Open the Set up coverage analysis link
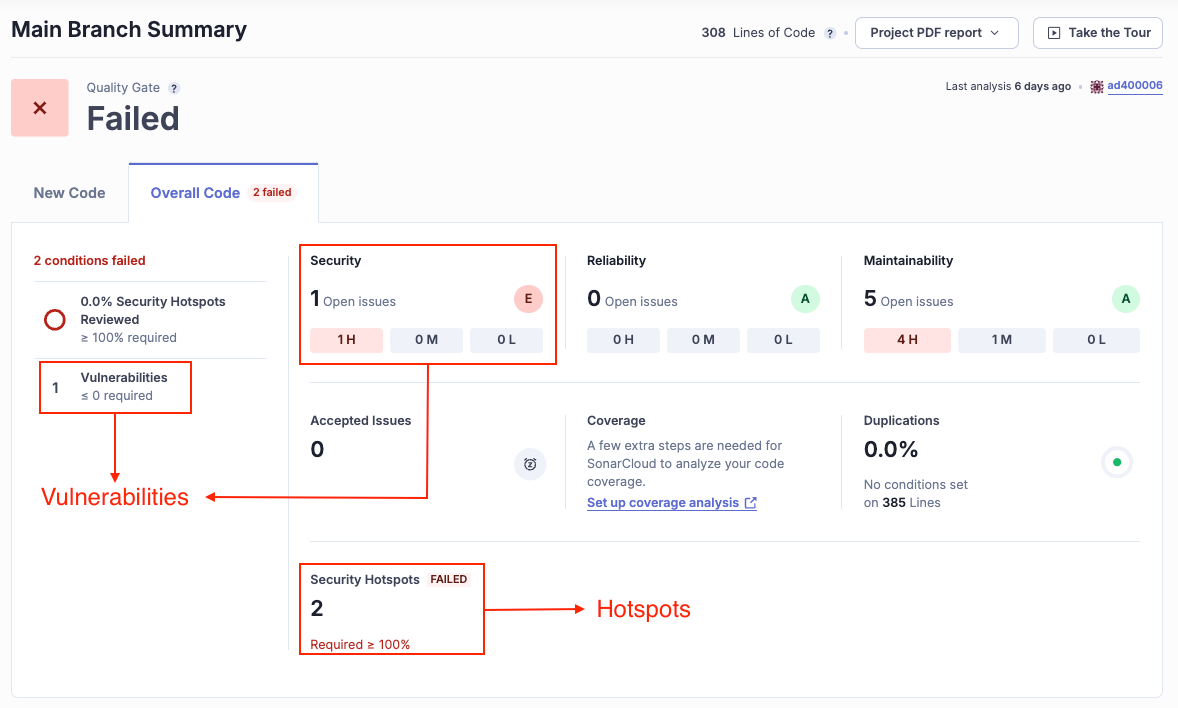The height and width of the screenshot is (708, 1178). pos(663,503)
